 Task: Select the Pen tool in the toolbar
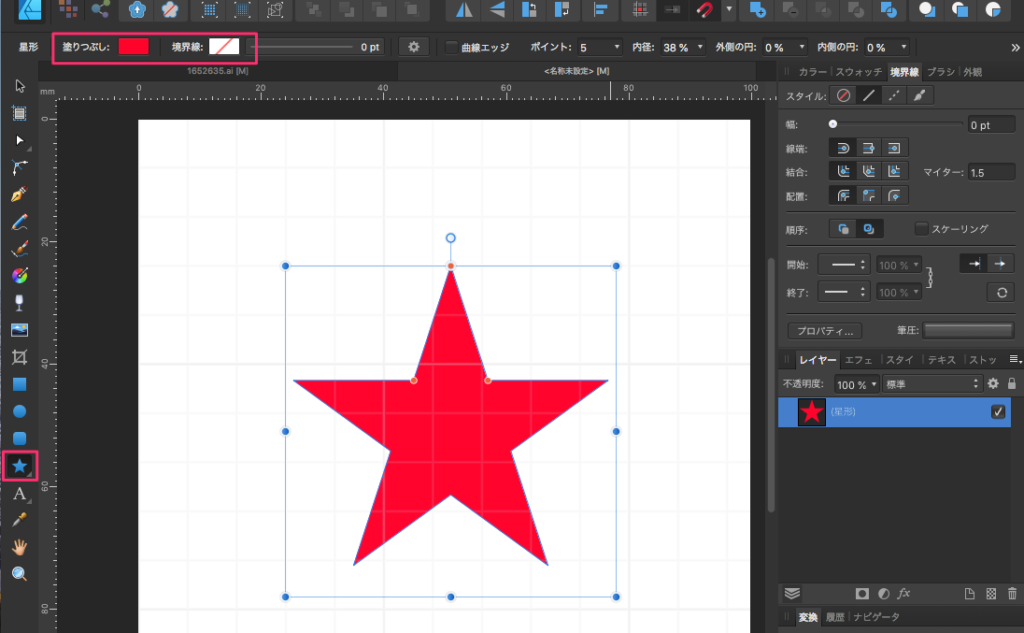[19, 193]
